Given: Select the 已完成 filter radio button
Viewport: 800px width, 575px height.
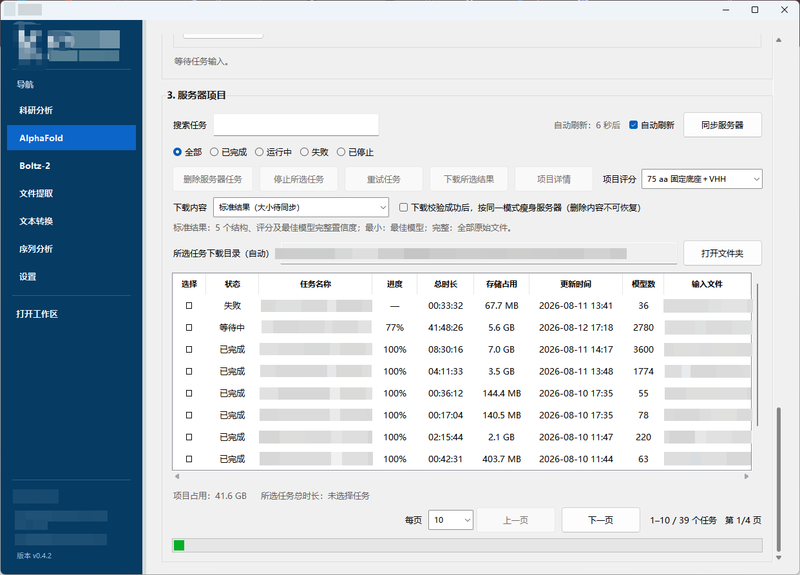Looking at the screenshot, I should tap(214, 152).
